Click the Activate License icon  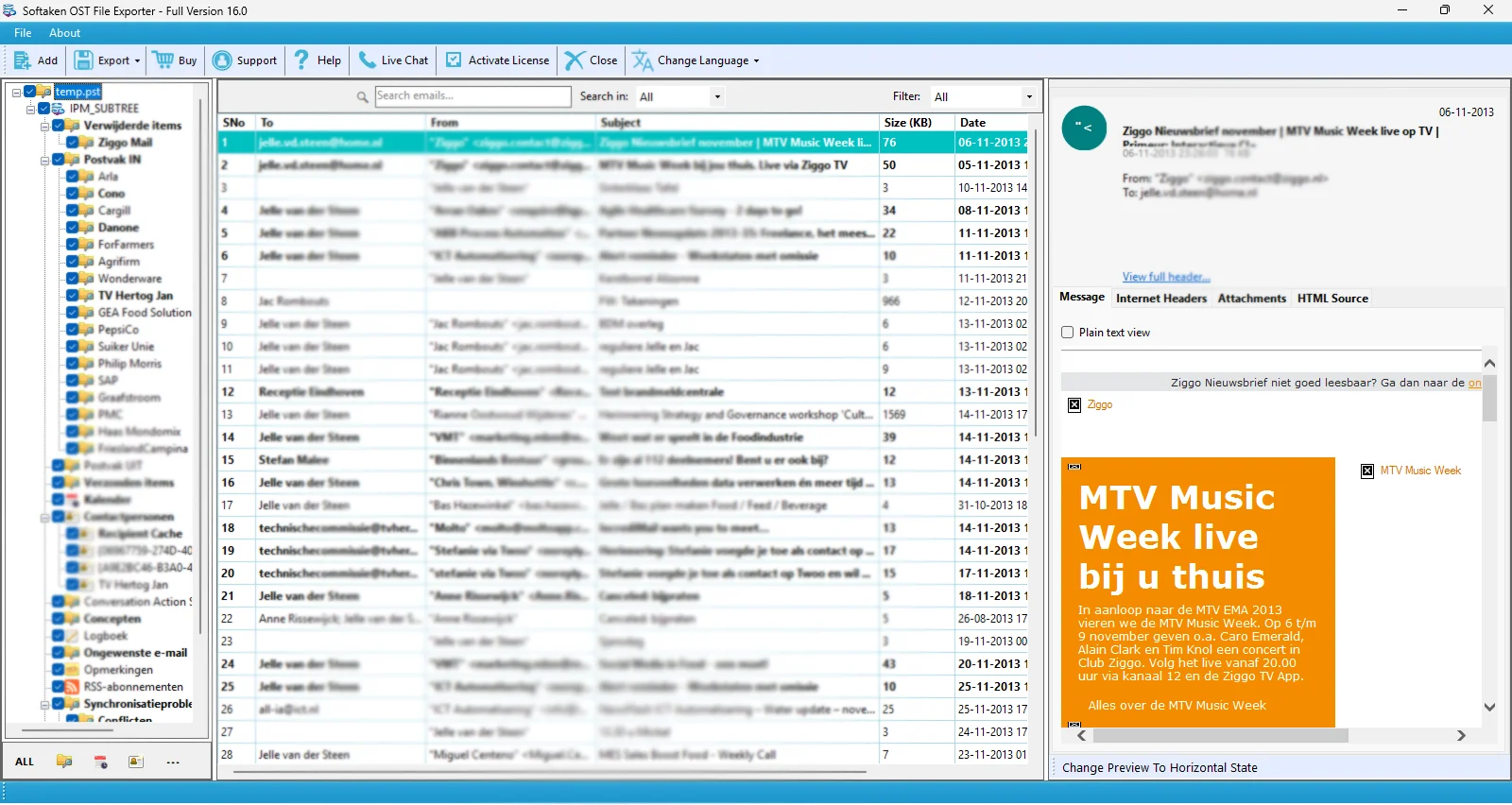click(454, 60)
